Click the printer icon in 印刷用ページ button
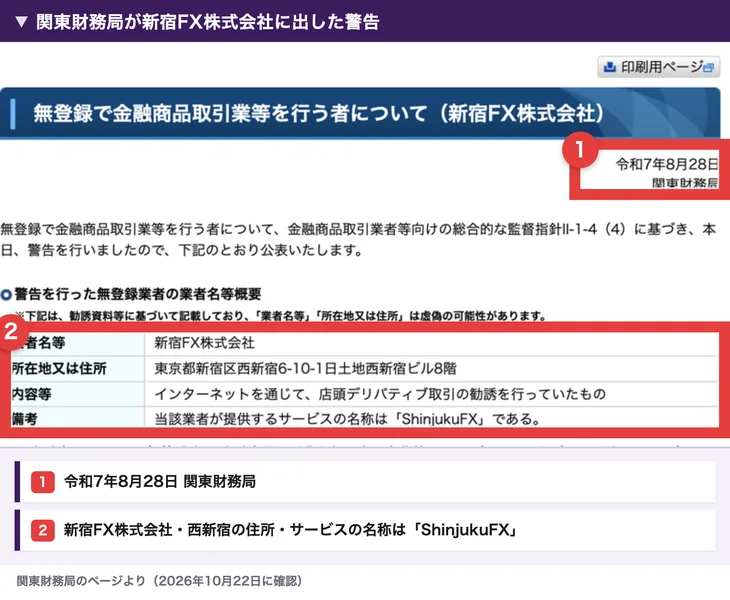Viewport: 730px width, 600px height. pos(609,67)
